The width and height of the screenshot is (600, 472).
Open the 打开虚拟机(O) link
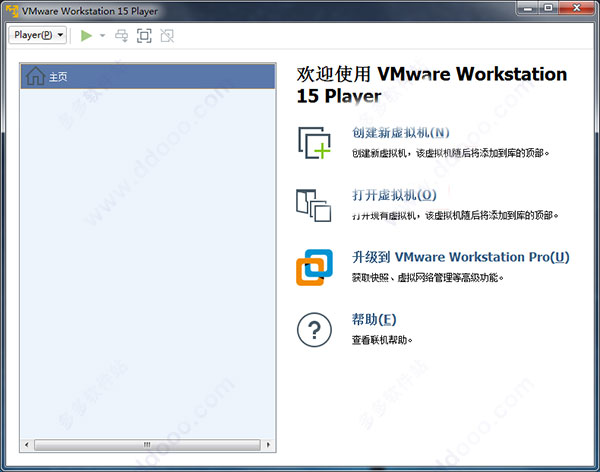point(394,195)
